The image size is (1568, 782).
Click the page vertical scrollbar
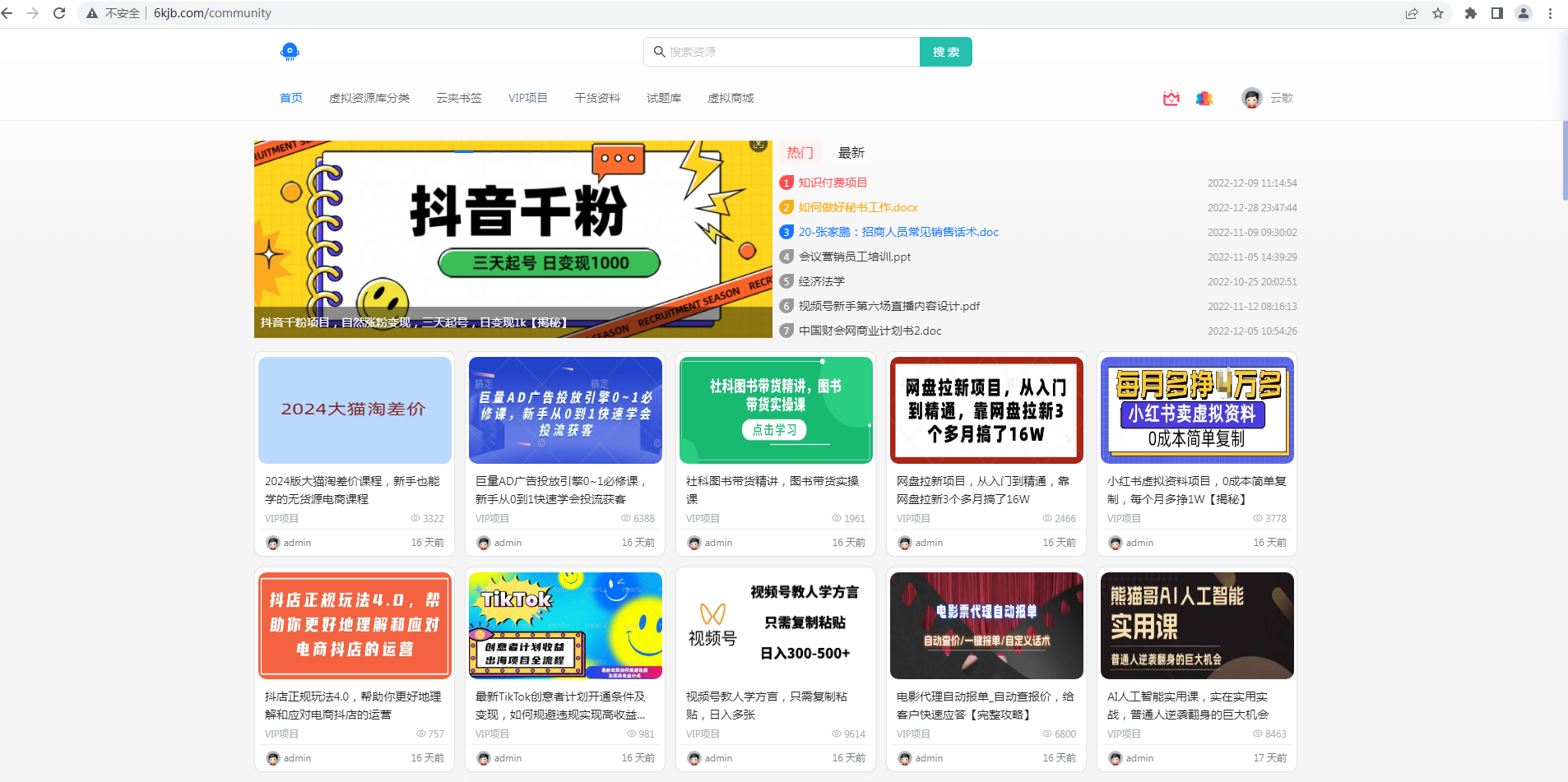coord(1564,160)
